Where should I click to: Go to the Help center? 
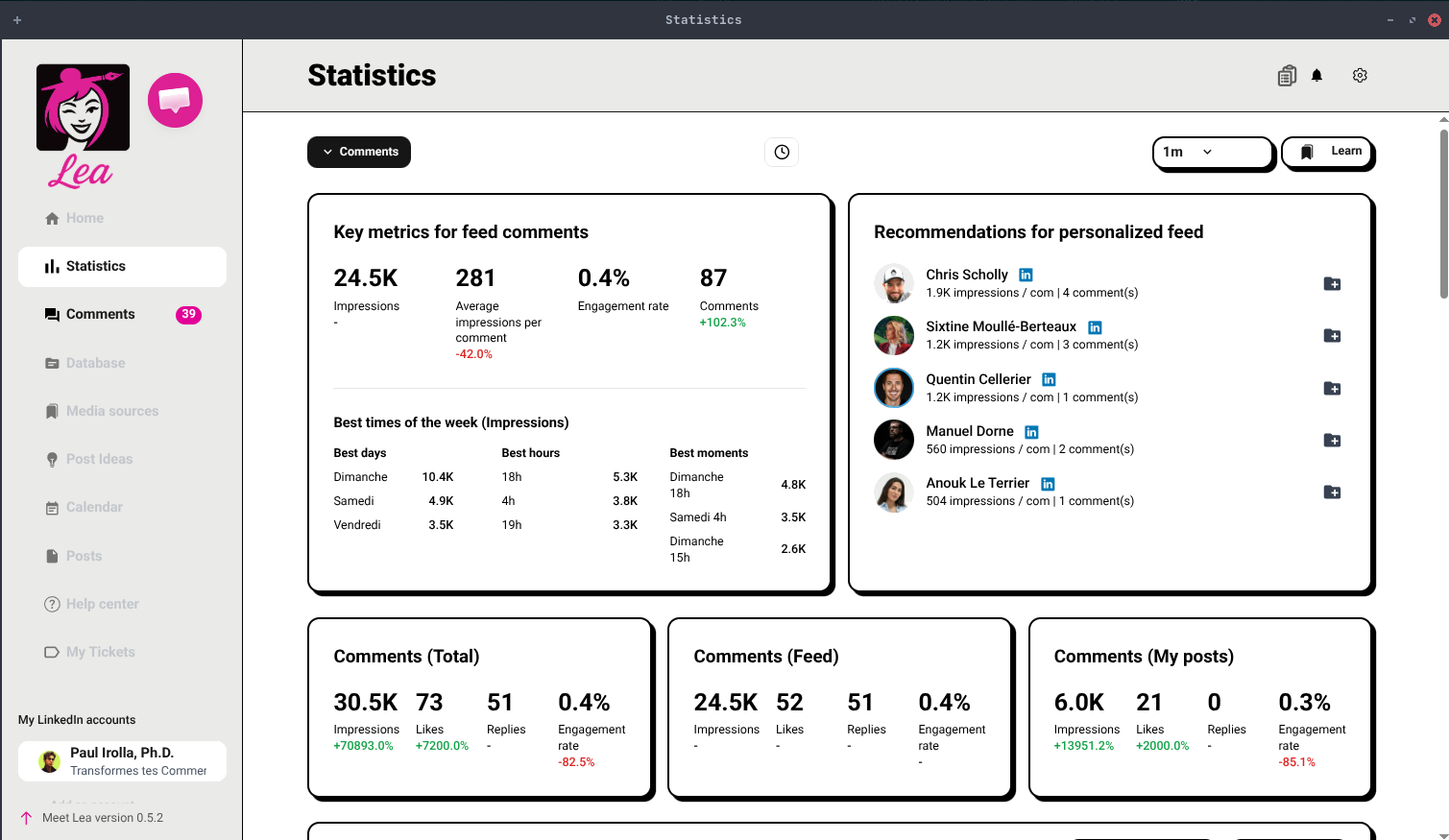coord(101,604)
